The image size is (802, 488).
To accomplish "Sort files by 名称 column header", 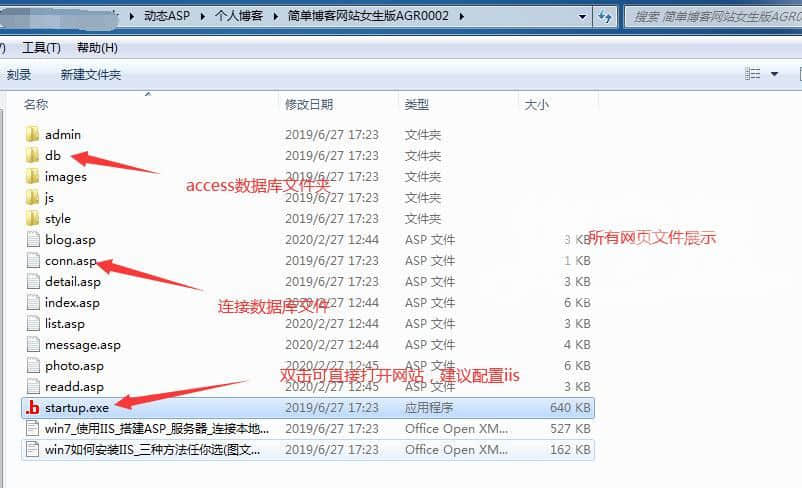I will click(x=36, y=104).
